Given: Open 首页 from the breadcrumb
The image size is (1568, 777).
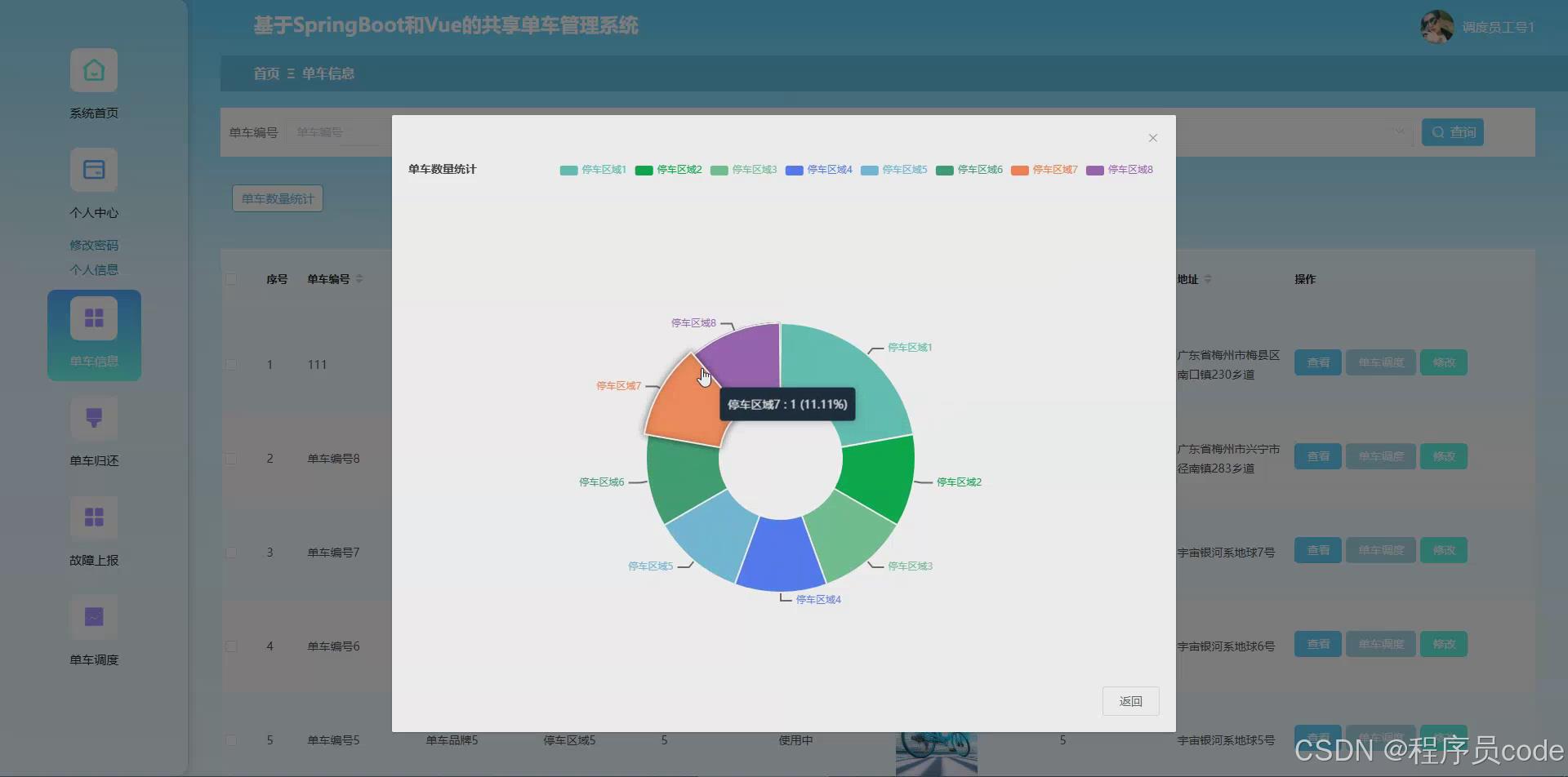Looking at the screenshot, I should 265,73.
